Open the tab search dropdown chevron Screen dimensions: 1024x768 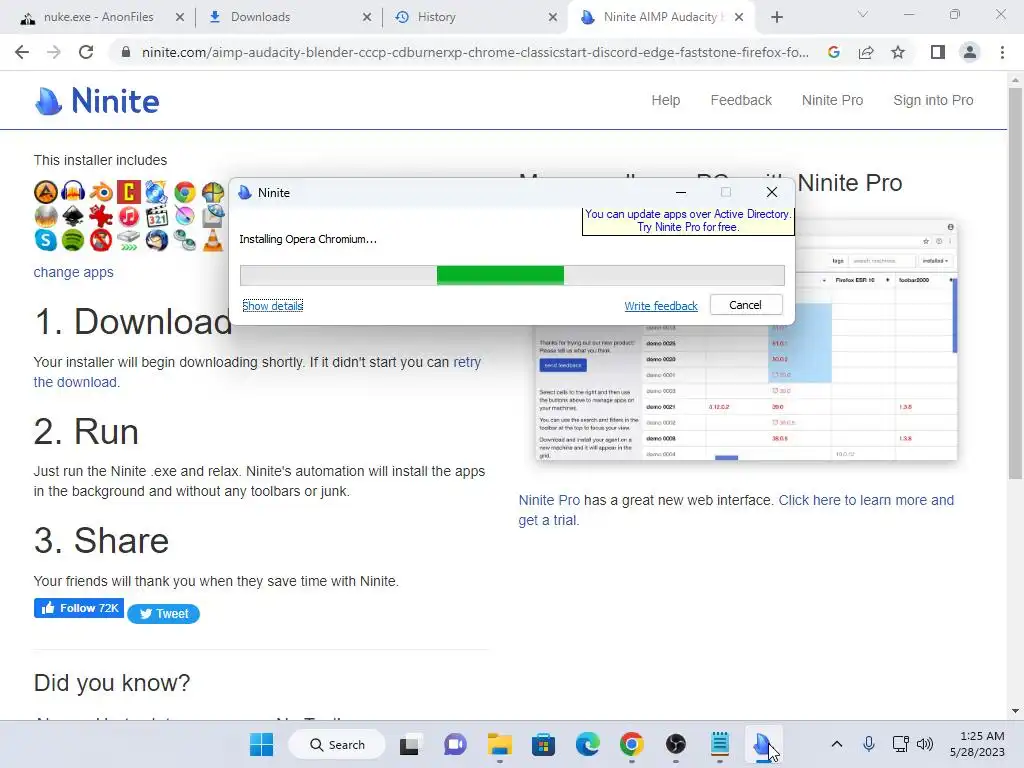[x=863, y=14]
